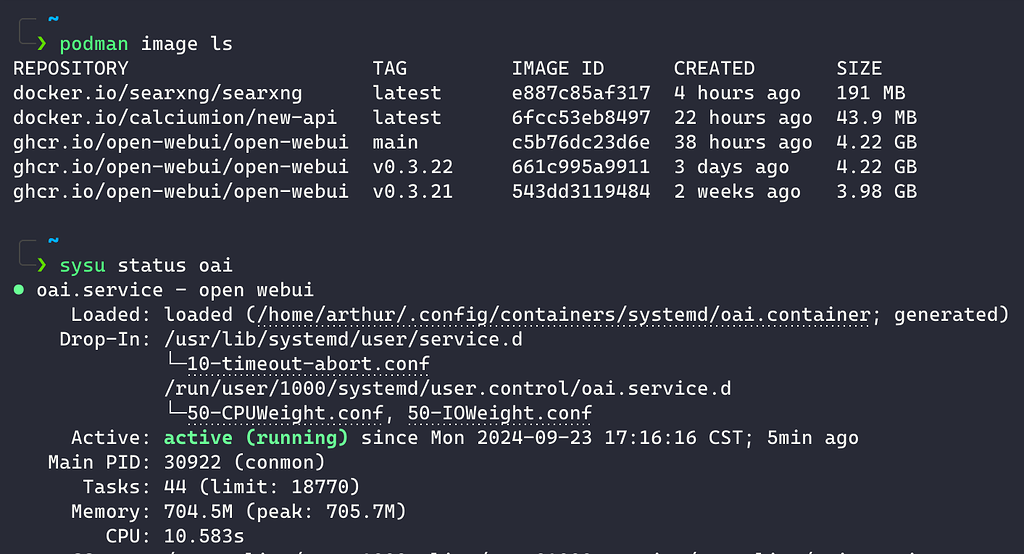Click the blue tilde above podman prompt
The height and width of the screenshot is (554, 1024).
point(54,19)
